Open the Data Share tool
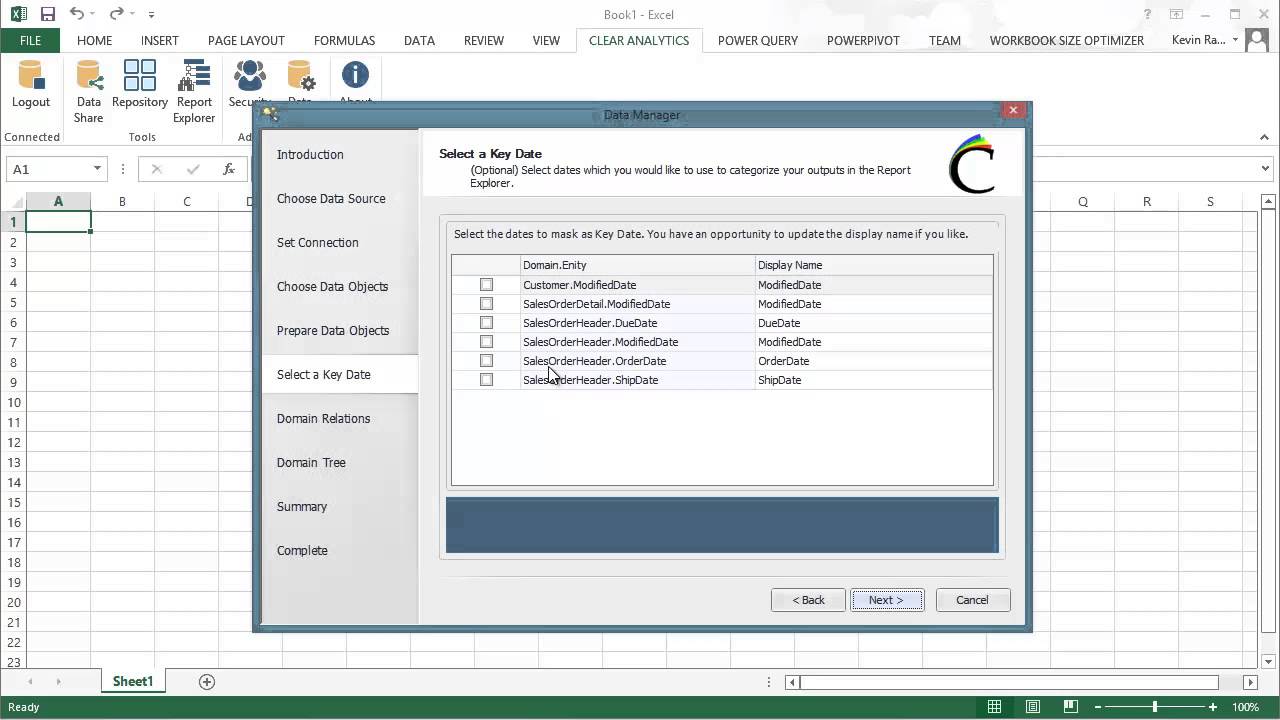The image size is (1280, 720). point(88,92)
